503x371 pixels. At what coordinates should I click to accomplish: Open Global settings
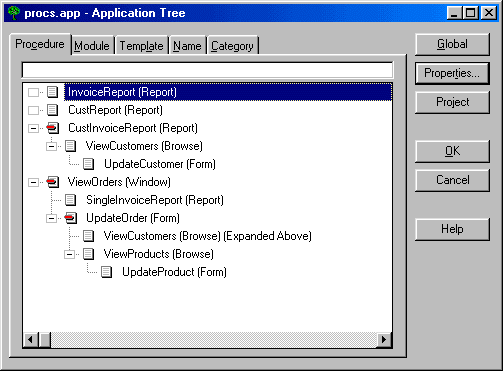click(x=452, y=44)
